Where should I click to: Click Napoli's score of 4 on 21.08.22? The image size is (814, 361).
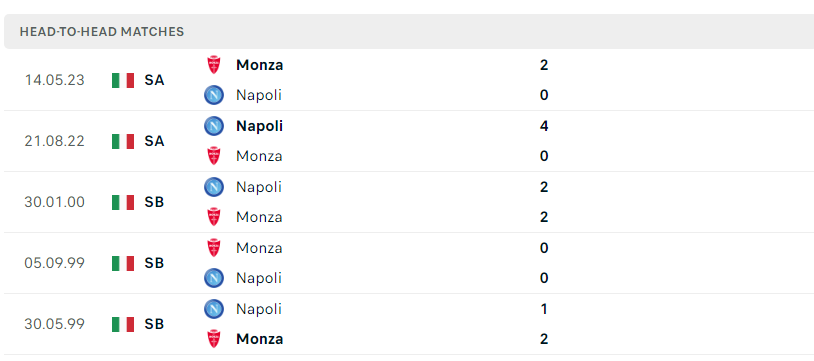(544, 126)
